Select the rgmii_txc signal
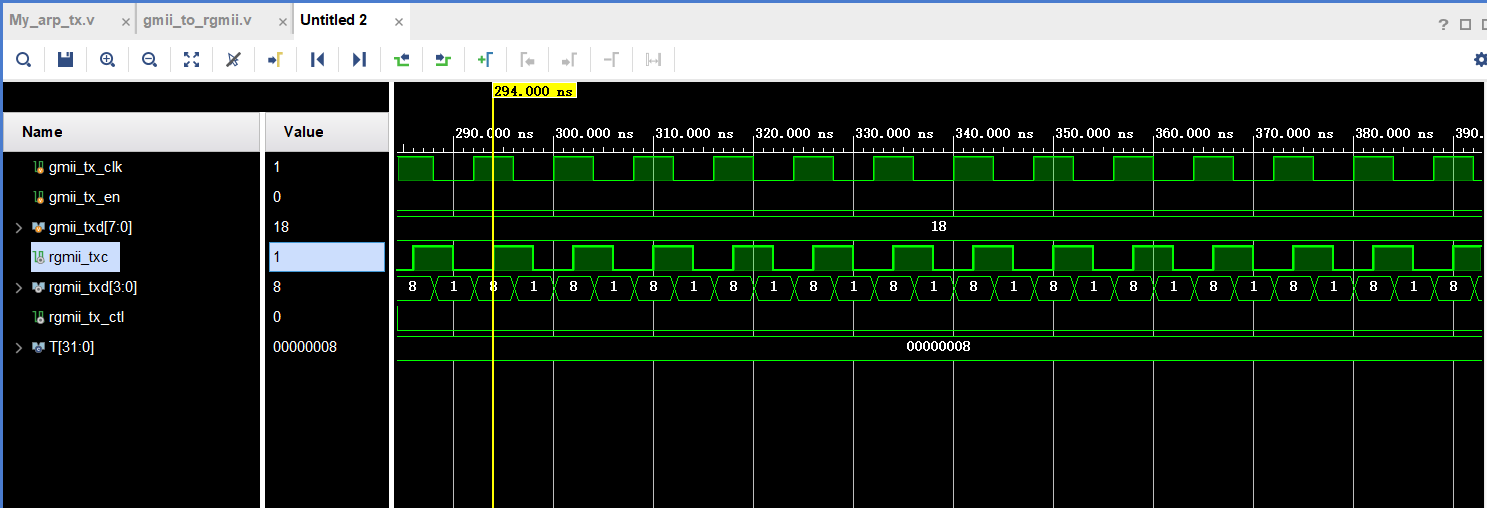 [x=78, y=257]
